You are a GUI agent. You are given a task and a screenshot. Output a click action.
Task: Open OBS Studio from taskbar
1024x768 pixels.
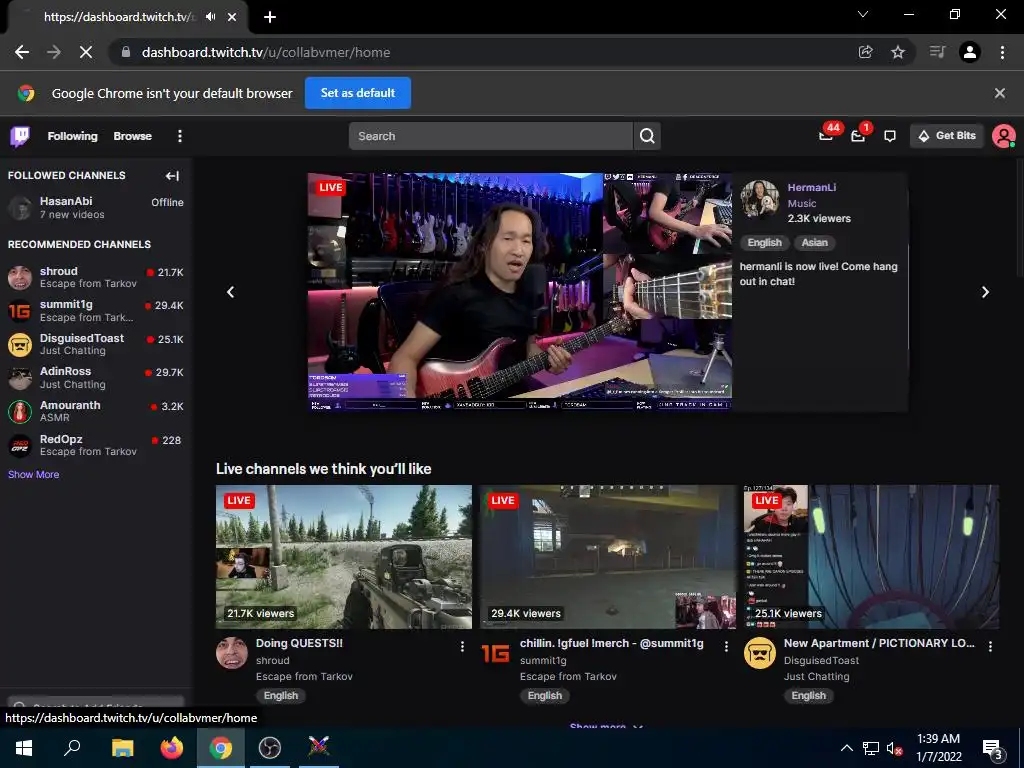(x=270, y=748)
